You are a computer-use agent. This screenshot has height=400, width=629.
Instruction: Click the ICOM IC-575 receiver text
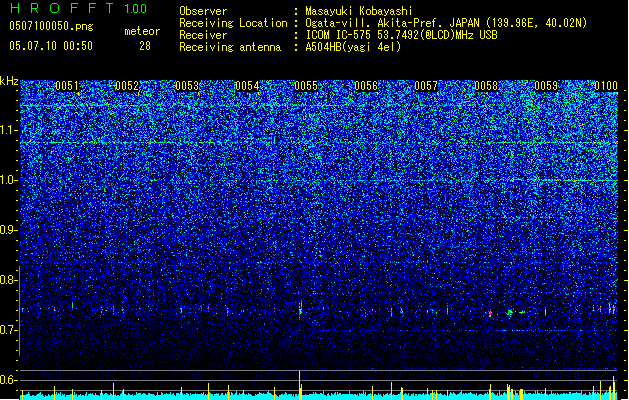tap(401, 35)
